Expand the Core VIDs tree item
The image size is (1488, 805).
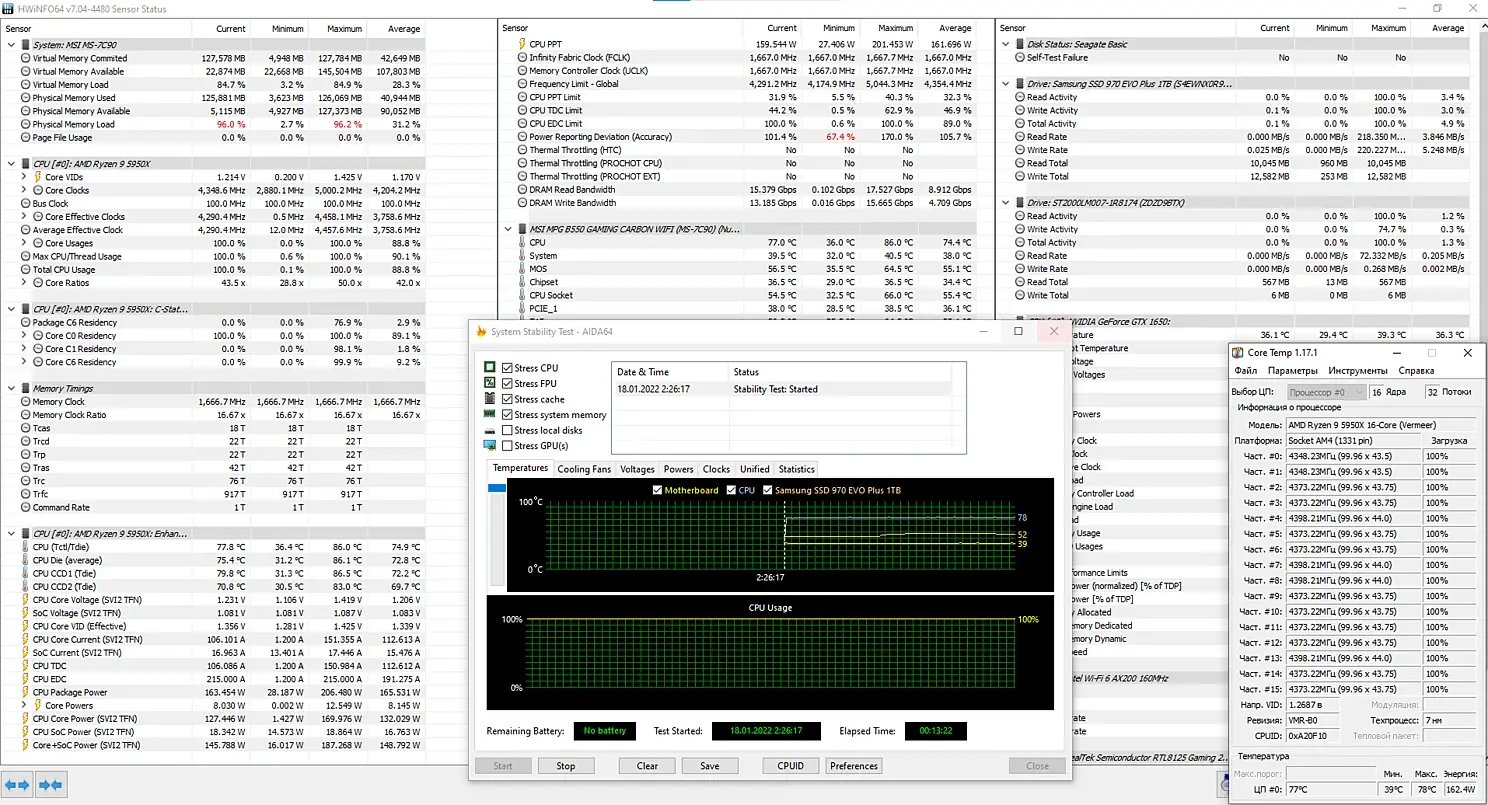[24, 177]
